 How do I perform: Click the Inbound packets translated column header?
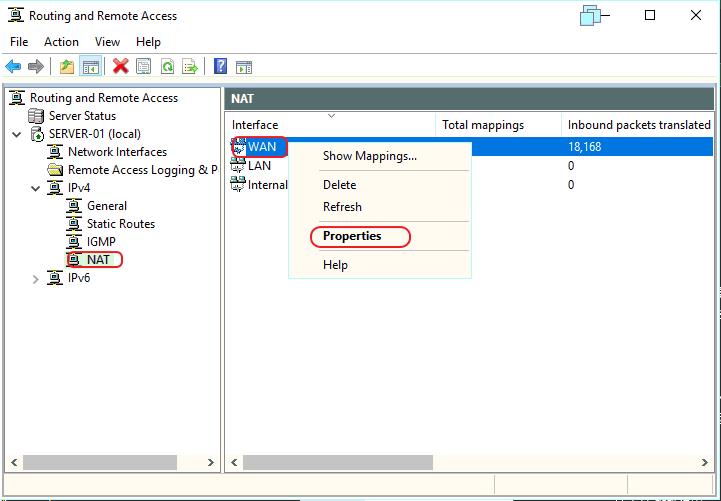point(638,125)
